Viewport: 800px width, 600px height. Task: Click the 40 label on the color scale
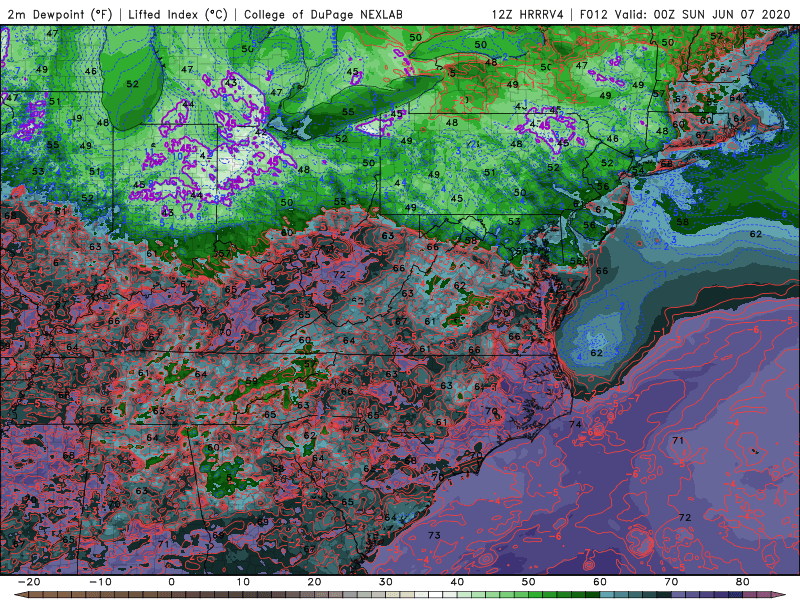pos(457,582)
